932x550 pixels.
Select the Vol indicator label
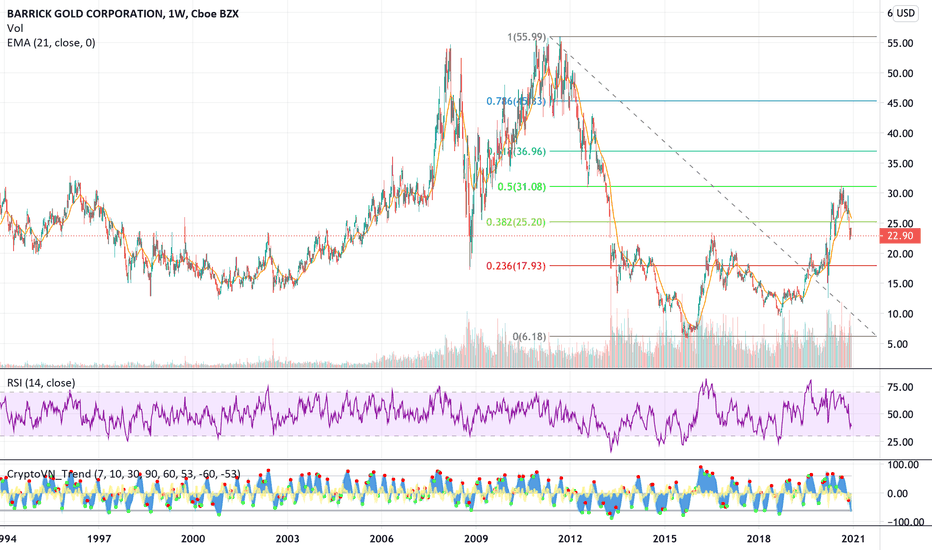[x=15, y=28]
